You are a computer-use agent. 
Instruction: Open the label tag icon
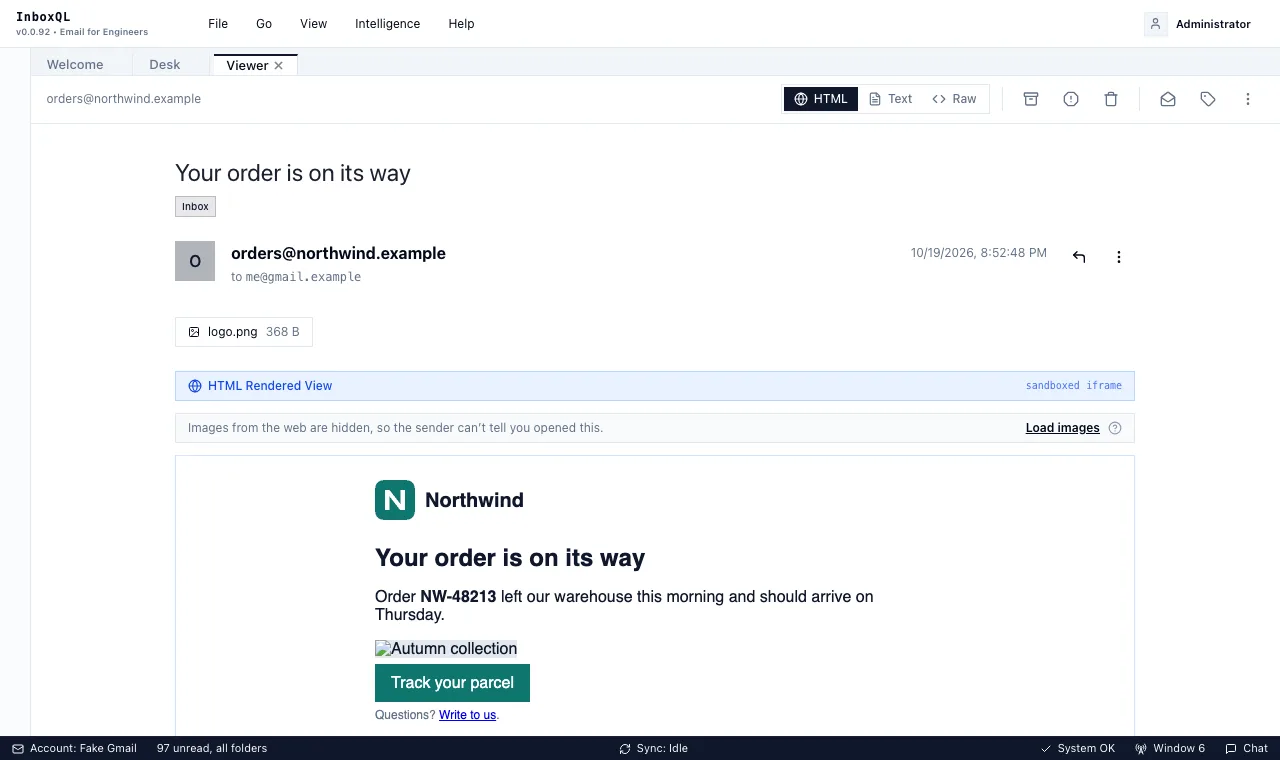click(1208, 99)
